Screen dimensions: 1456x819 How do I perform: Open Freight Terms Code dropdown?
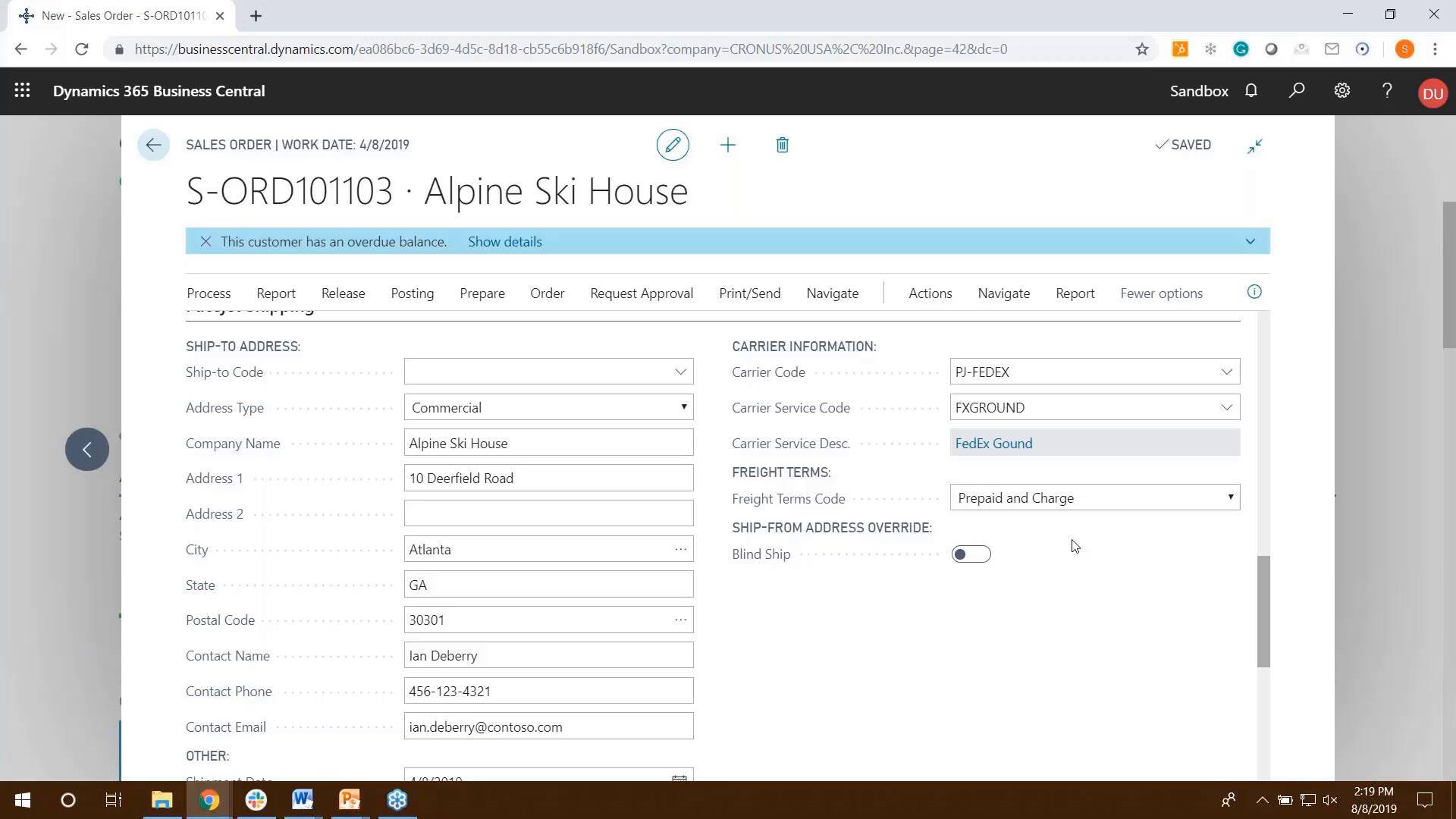tap(1230, 497)
